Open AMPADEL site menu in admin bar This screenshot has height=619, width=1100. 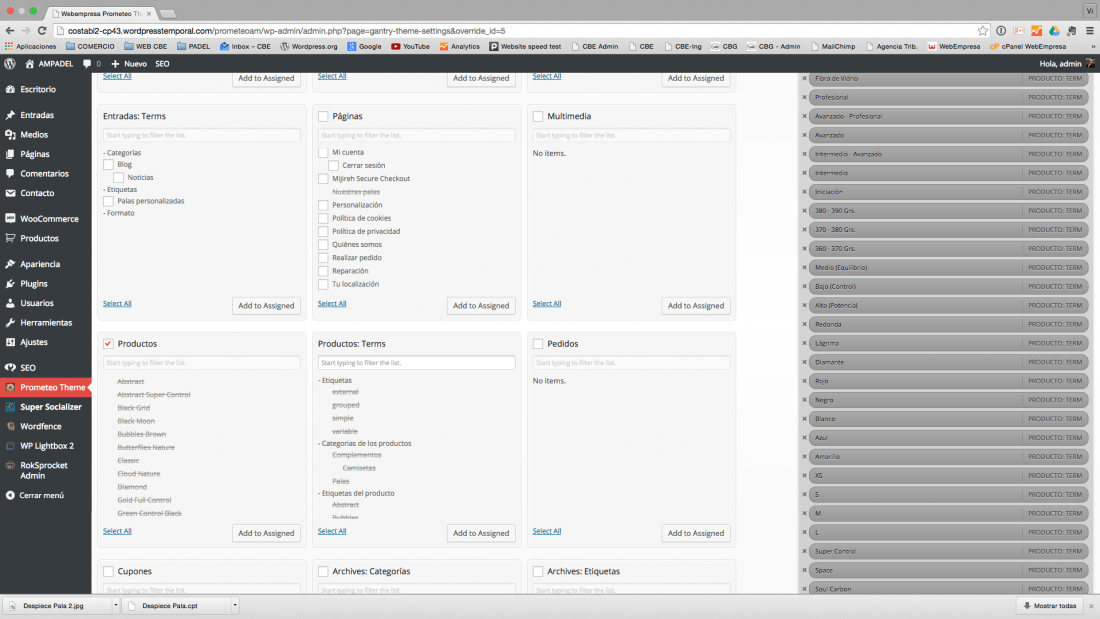(x=49, y=64)
